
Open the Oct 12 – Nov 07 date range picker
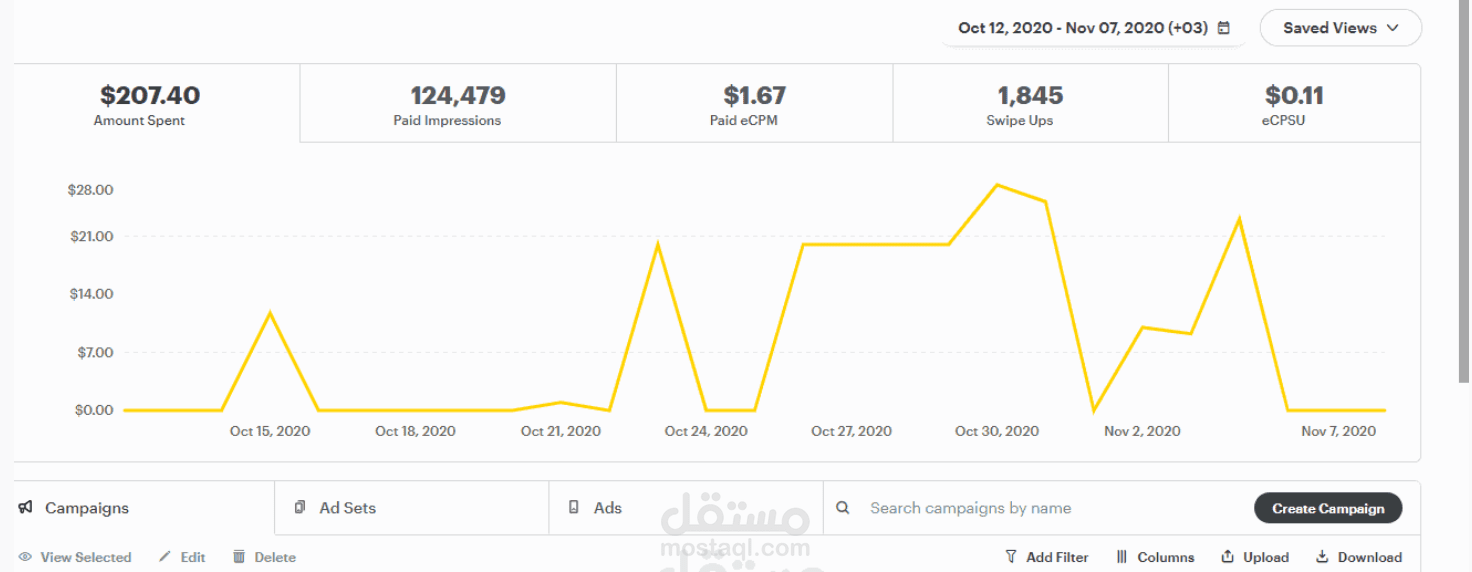[x=1082, y=28]
